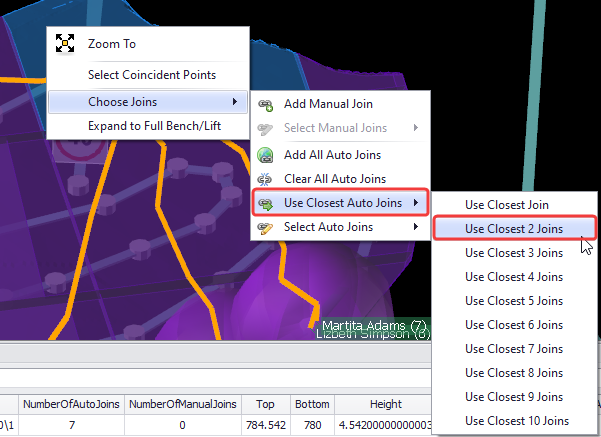This screenshot has height=437, width=601.
Task: Click the Clear All Auto Joins icon
Action: [x=265, y=179]
